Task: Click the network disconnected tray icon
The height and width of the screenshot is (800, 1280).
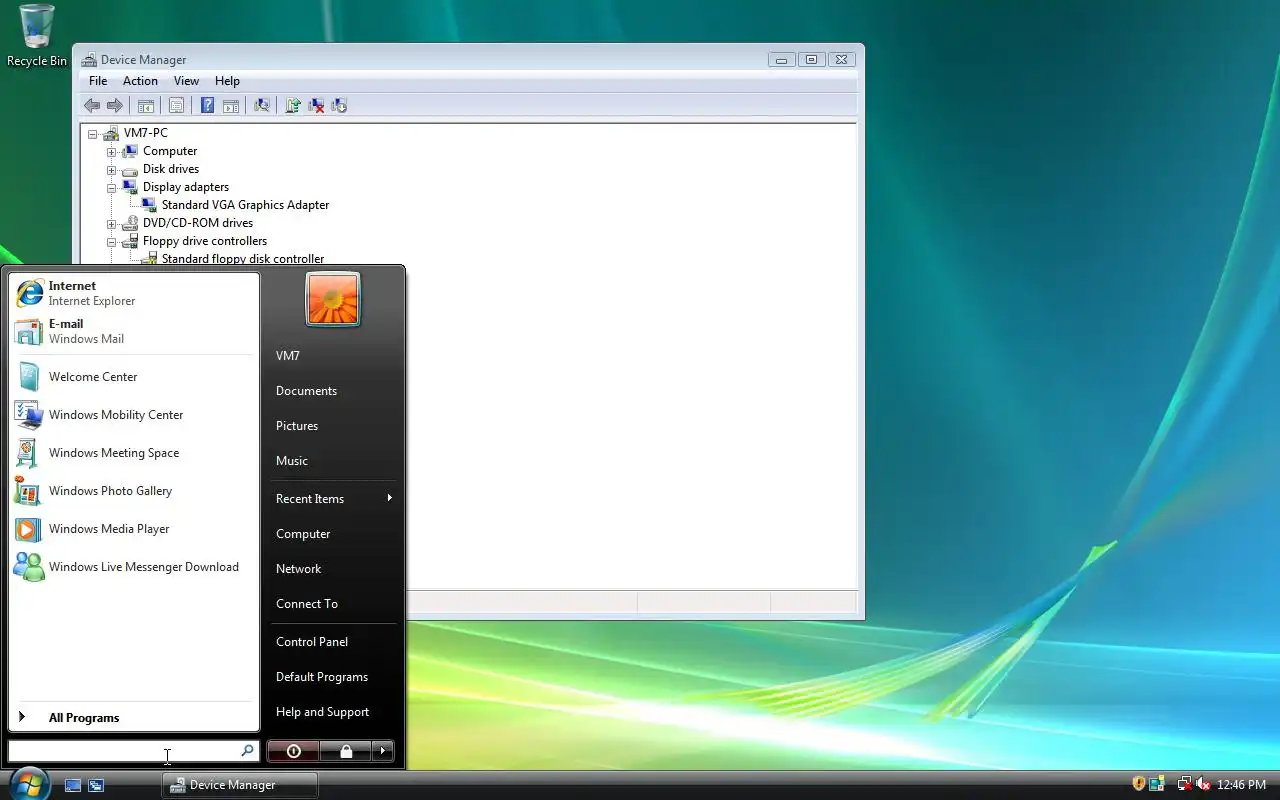Action: tap(1184, 784)
